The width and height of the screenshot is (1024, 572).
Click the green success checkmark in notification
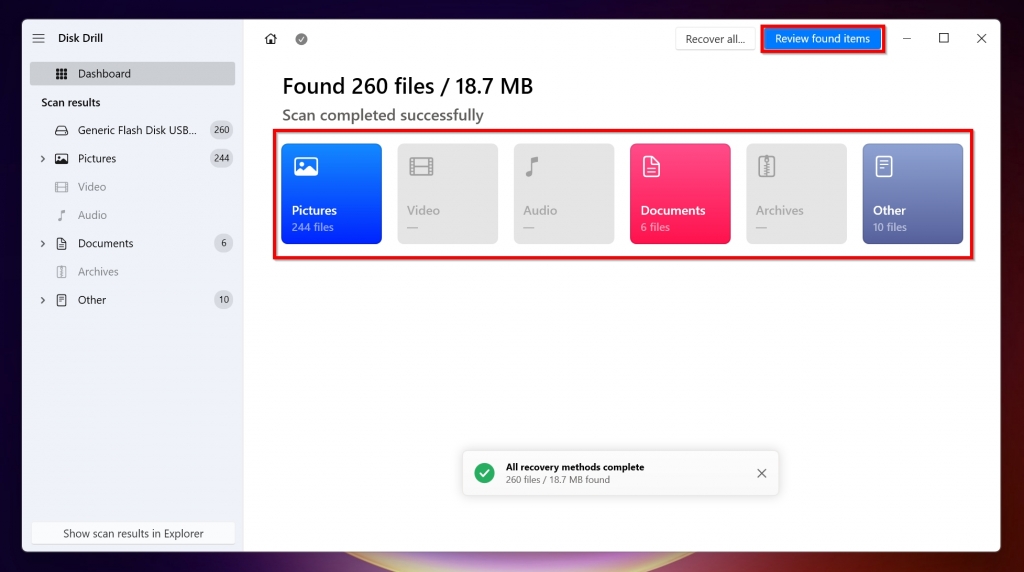(484, 473)
